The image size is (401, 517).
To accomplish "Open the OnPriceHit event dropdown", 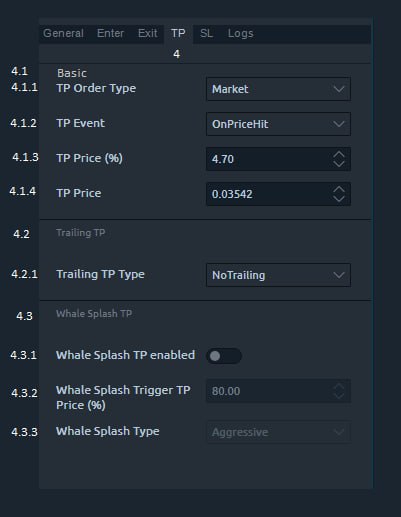I will pos(278,124).
